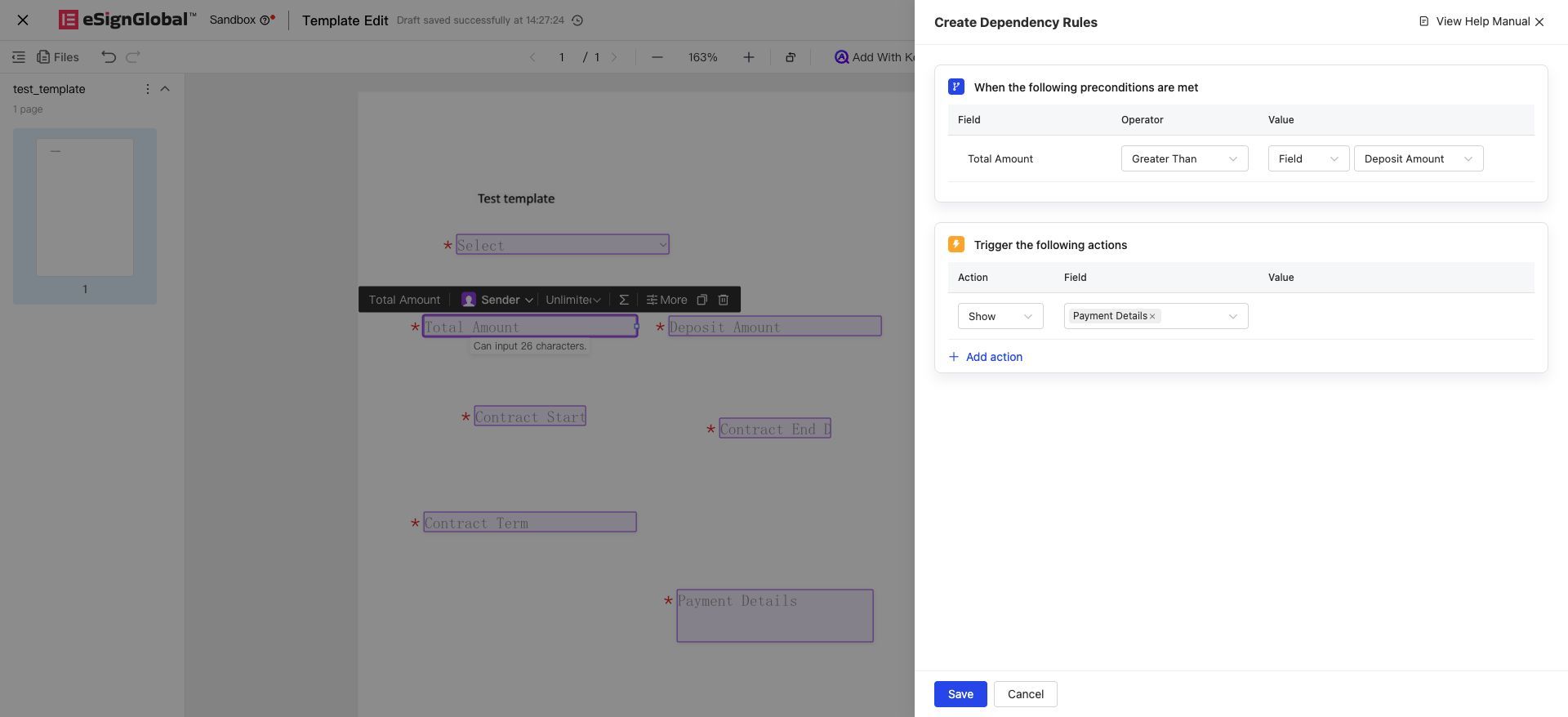The image size is (1568, 717).
Task: Open View Help Manual link
Action: point(1474,21)
